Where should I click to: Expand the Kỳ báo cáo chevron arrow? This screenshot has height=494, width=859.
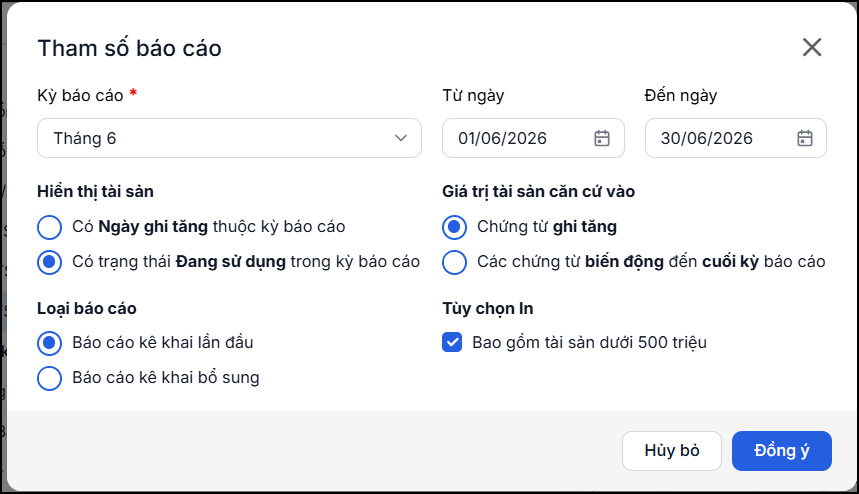(401, 138)
